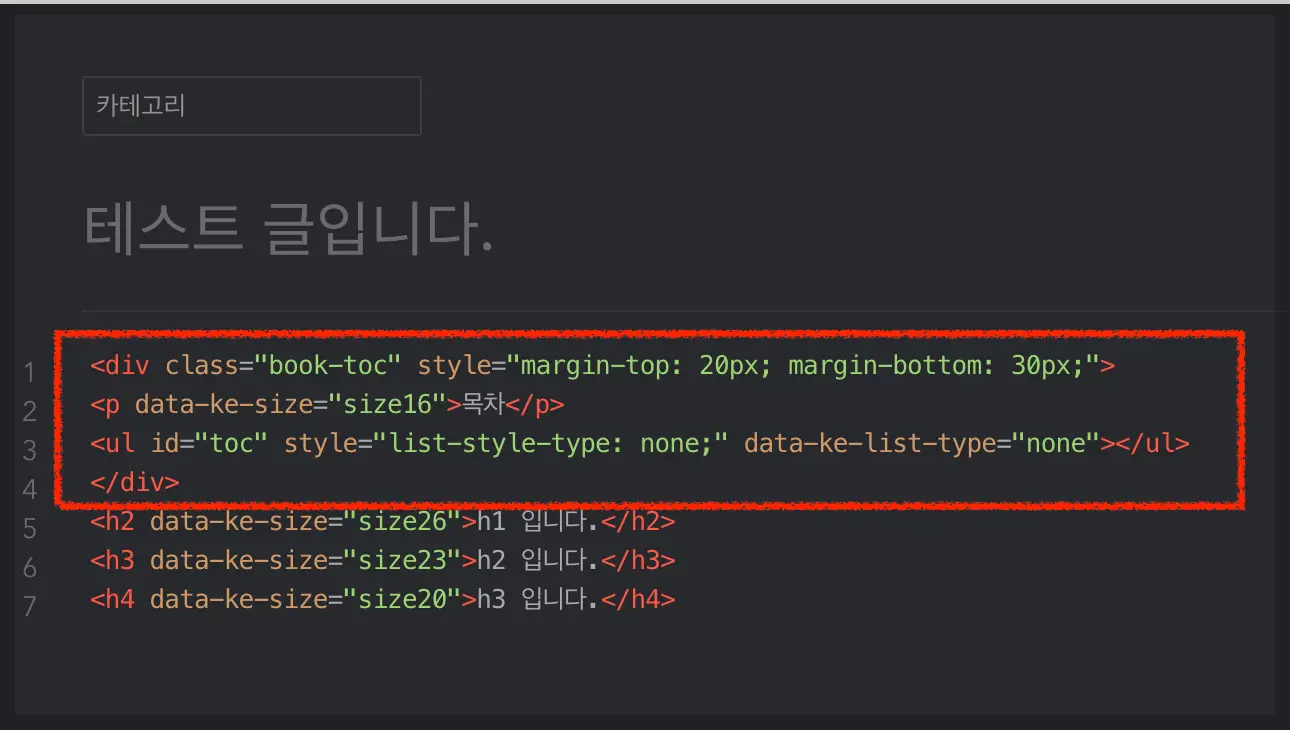Click the line containing 목차 paragraph
1290x730 pixels.
(327, 405)
